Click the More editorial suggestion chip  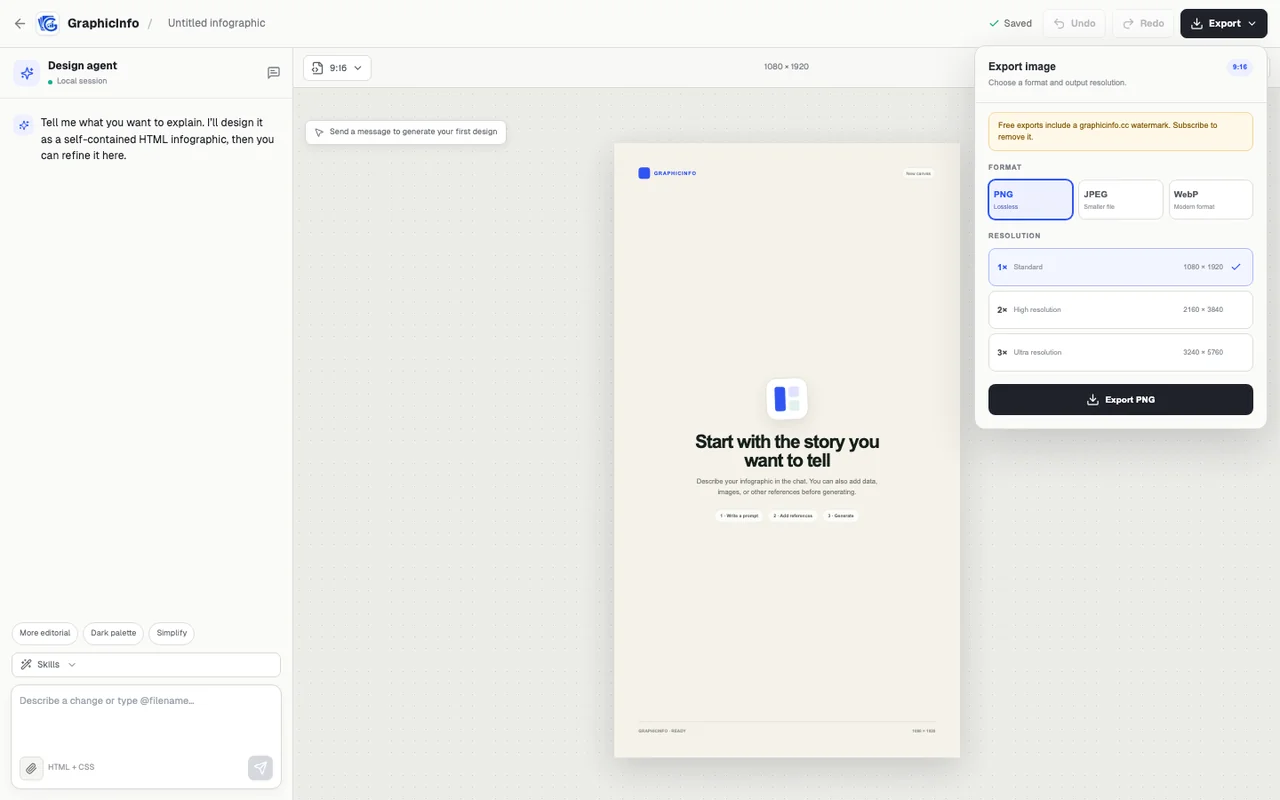pos(45,633)
